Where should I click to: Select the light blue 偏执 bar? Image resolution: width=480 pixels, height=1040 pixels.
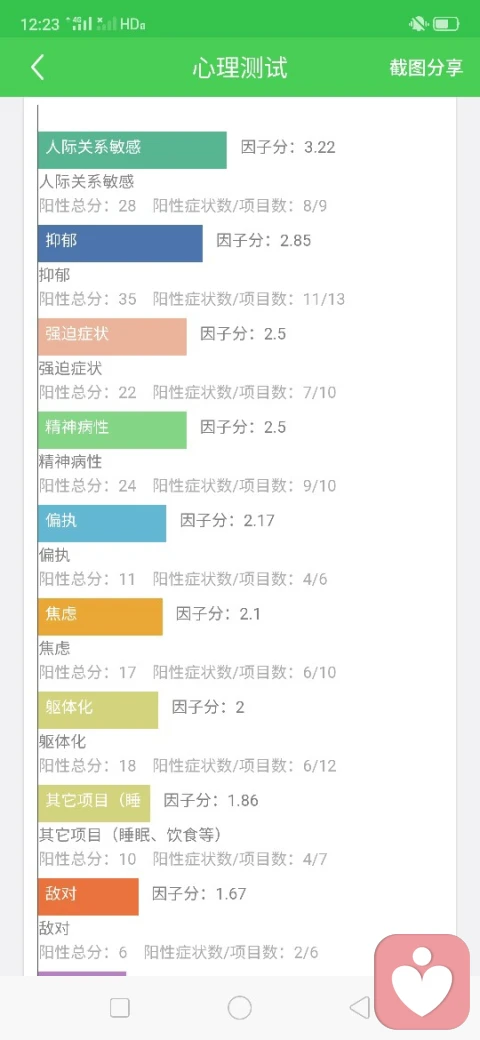(102, 523)
